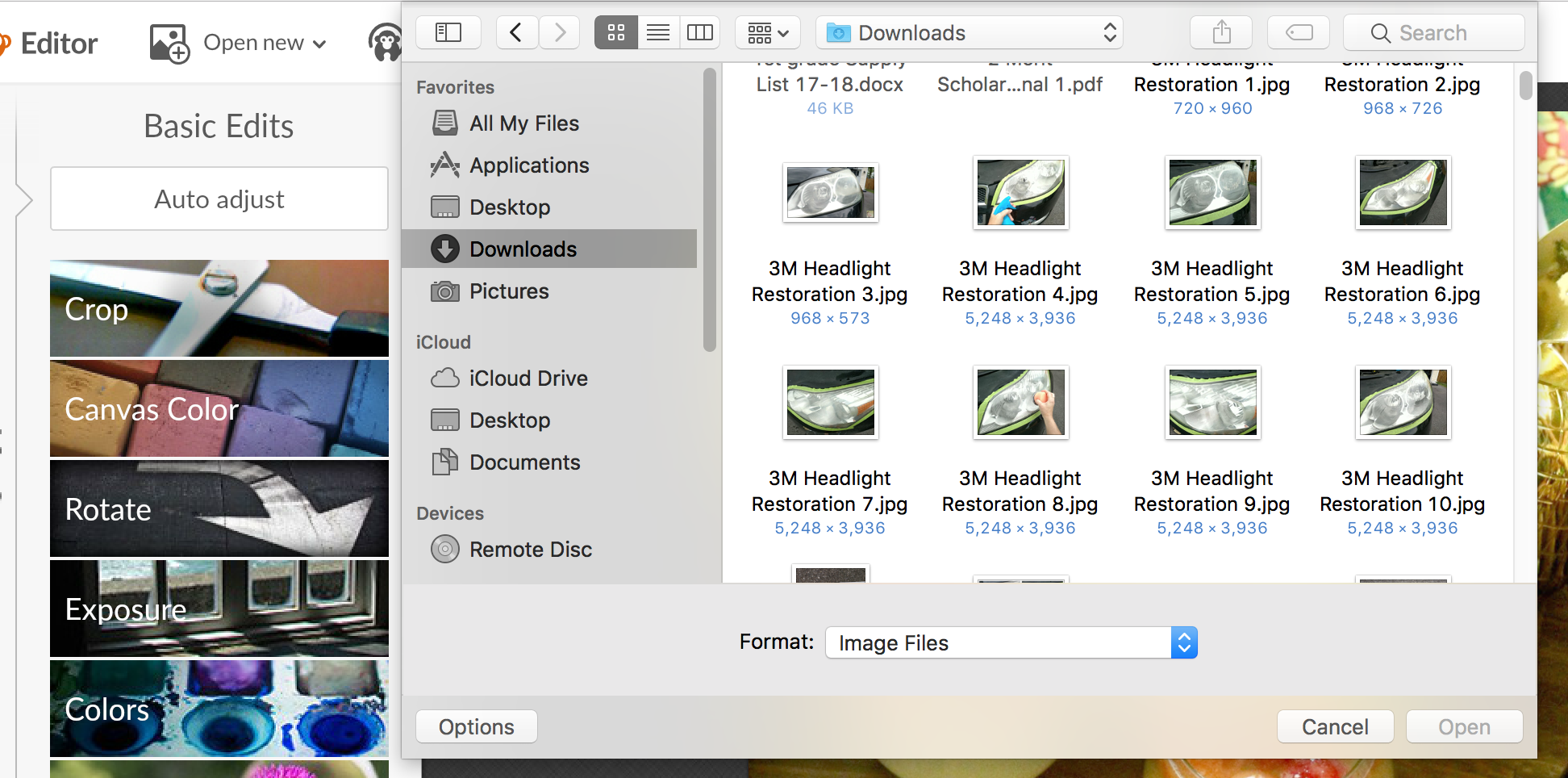The image size is (1568, 778).
Task: Click the Share icon in toolbar
Action: [1221, 32]
